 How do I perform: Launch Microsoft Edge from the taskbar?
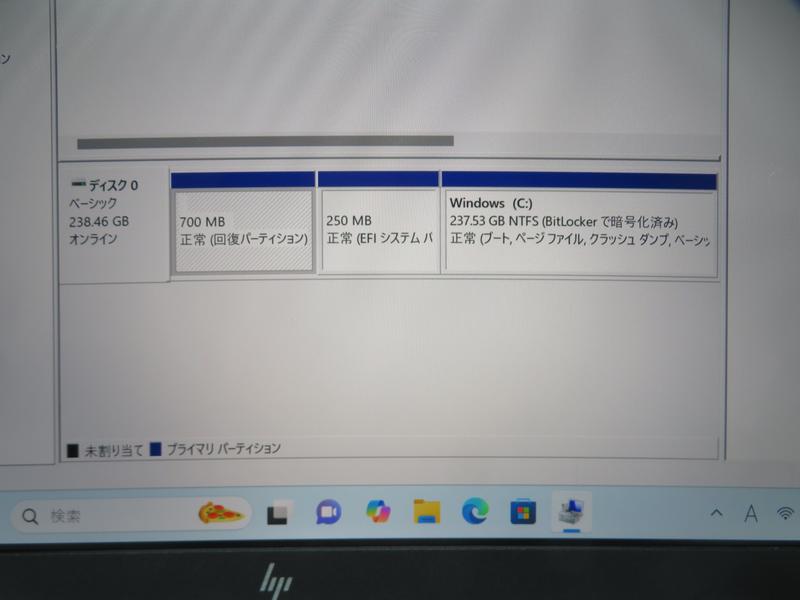click(475, 511)
